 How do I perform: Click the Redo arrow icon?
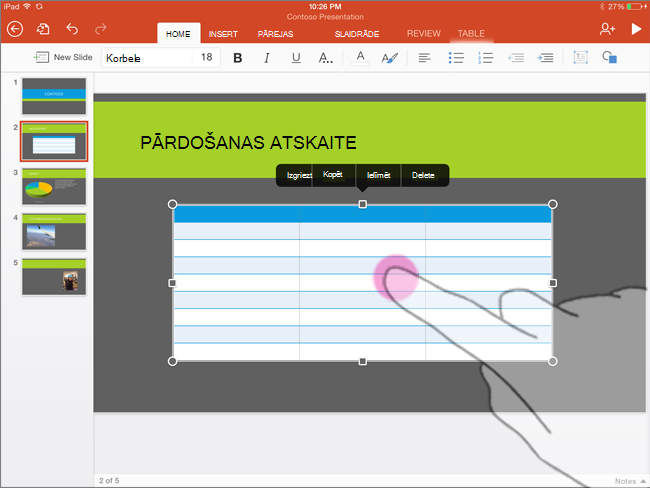click(x=101, y=29)
